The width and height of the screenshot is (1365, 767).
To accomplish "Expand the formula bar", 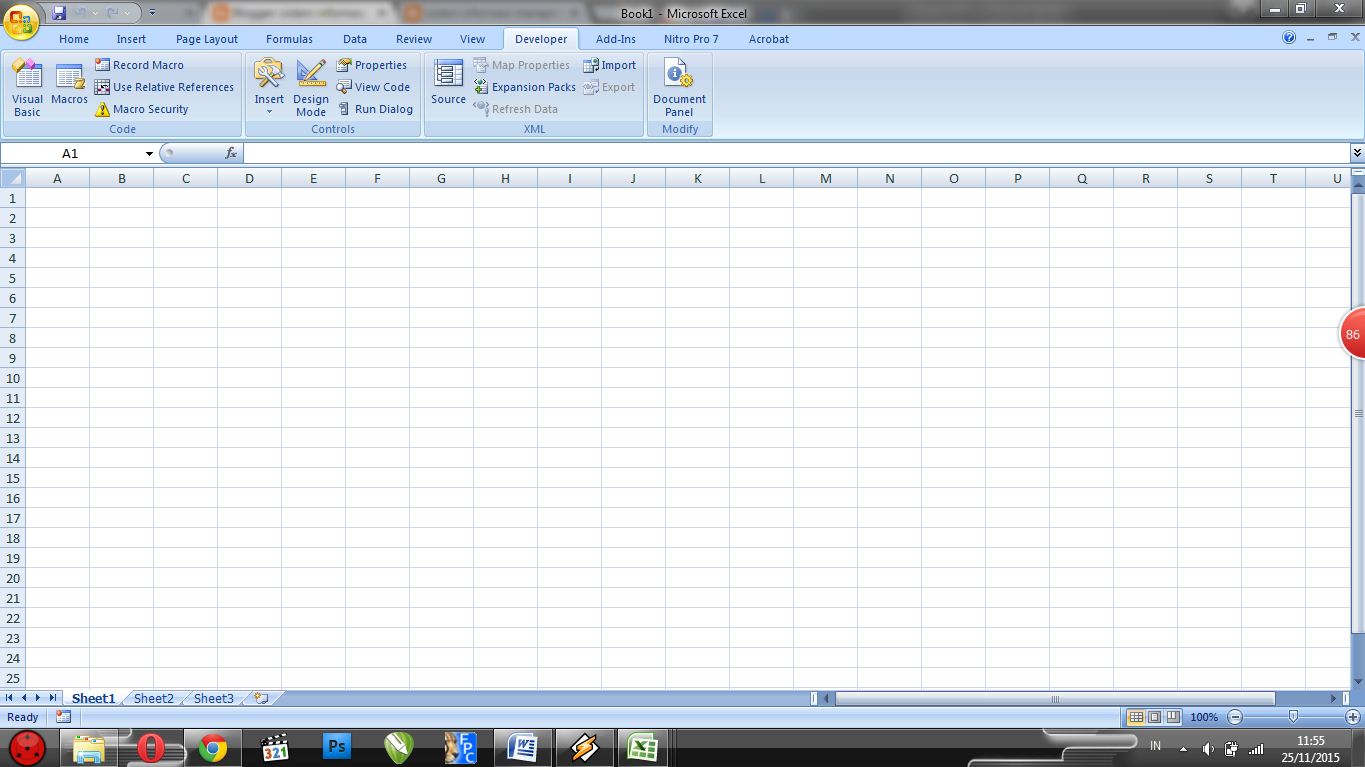I will (1357, 153).
